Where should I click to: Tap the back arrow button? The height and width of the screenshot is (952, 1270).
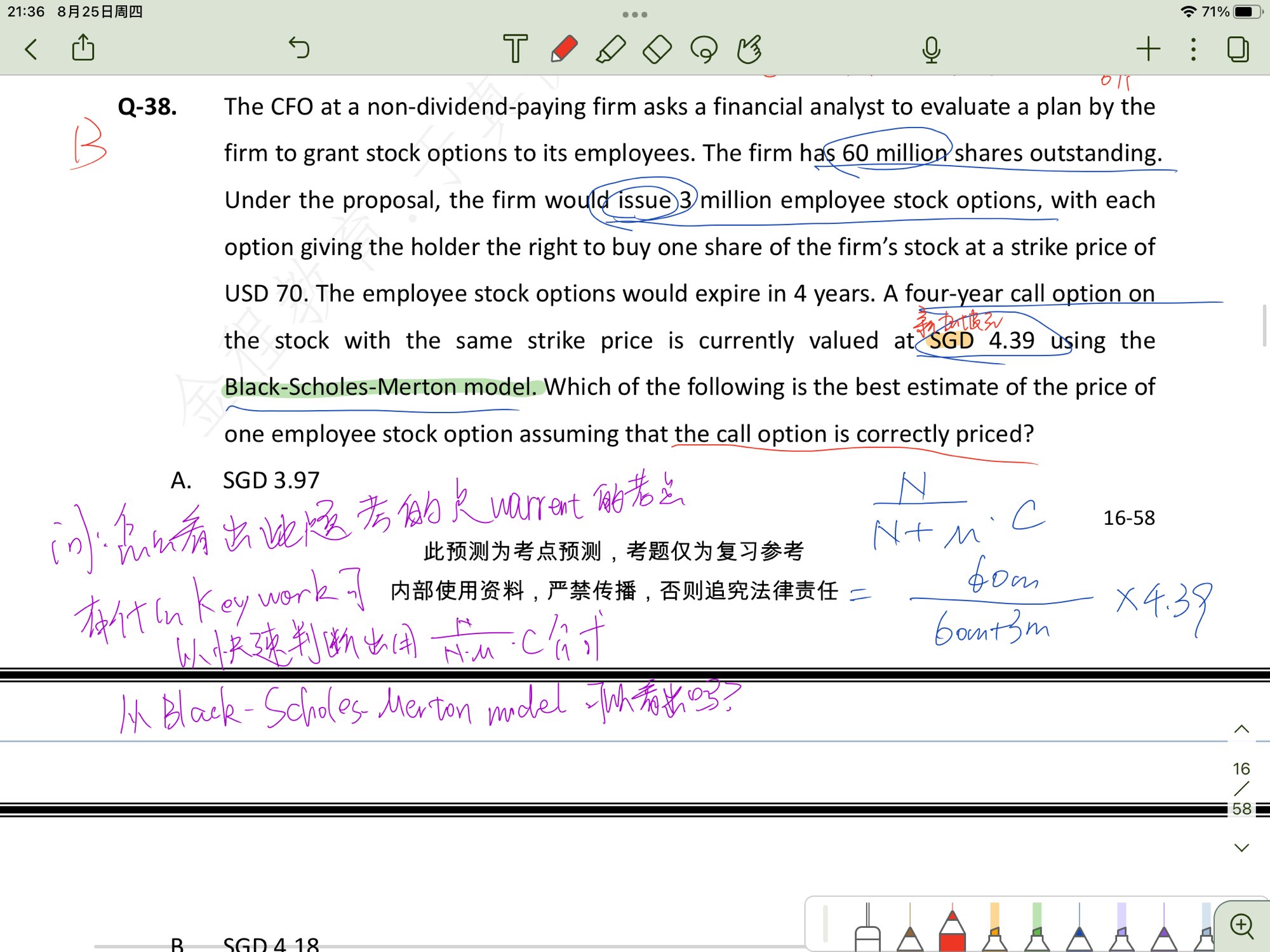[x=30, y=49]
